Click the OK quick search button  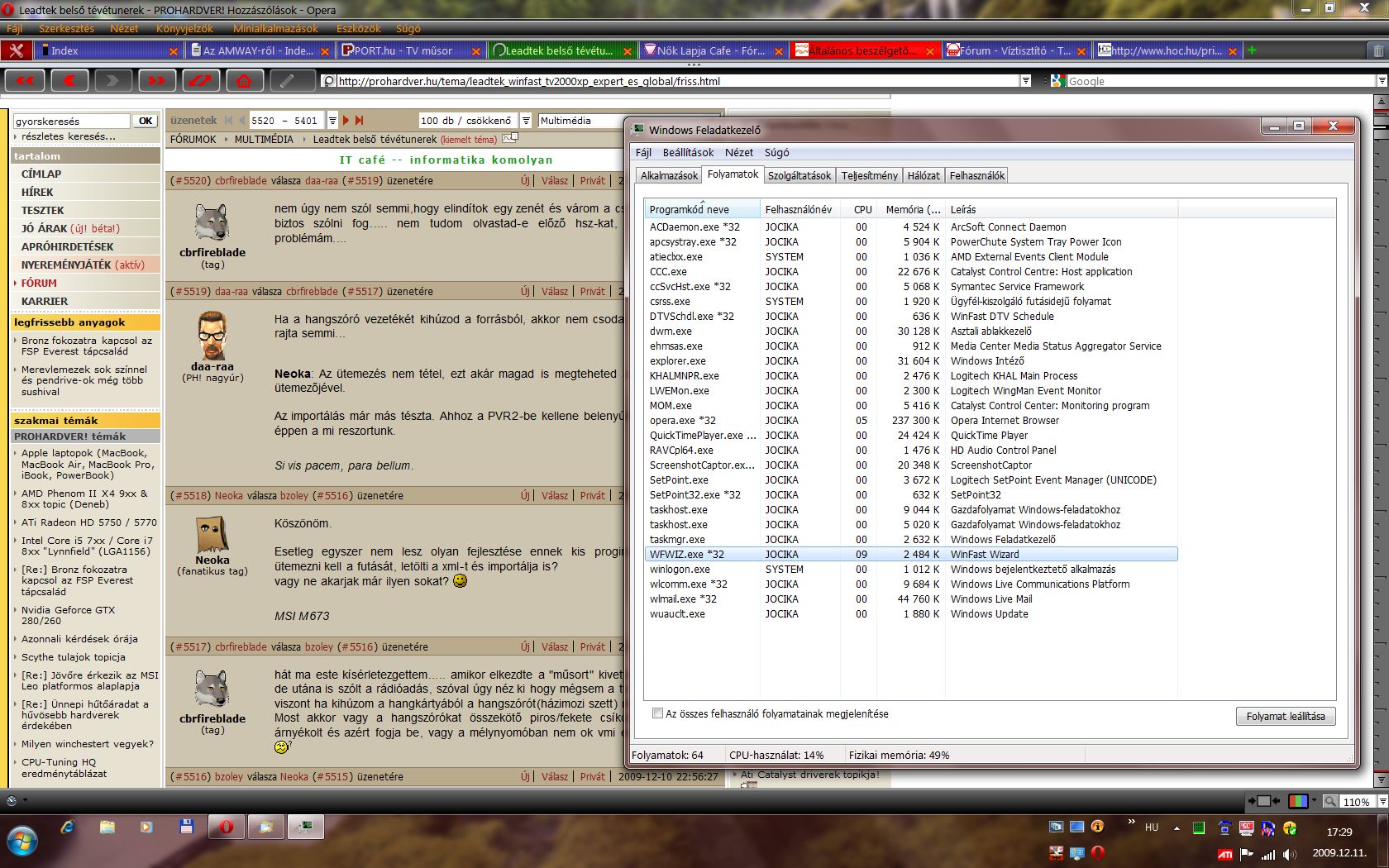pos(146,121)
